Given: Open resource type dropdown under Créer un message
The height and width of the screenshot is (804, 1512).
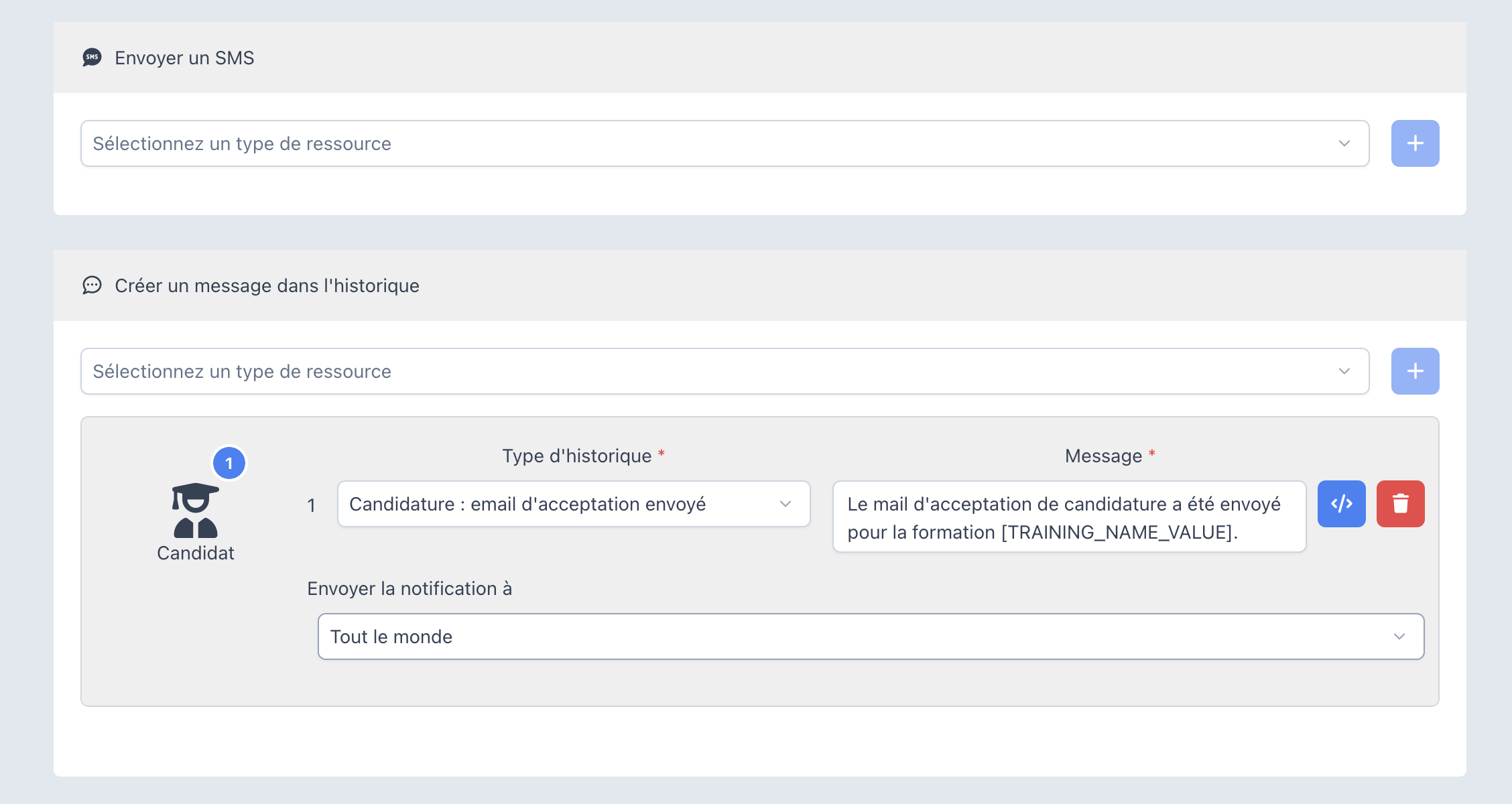Looking at the screenshot, I should pyautogui.click(x=724, y=371).
